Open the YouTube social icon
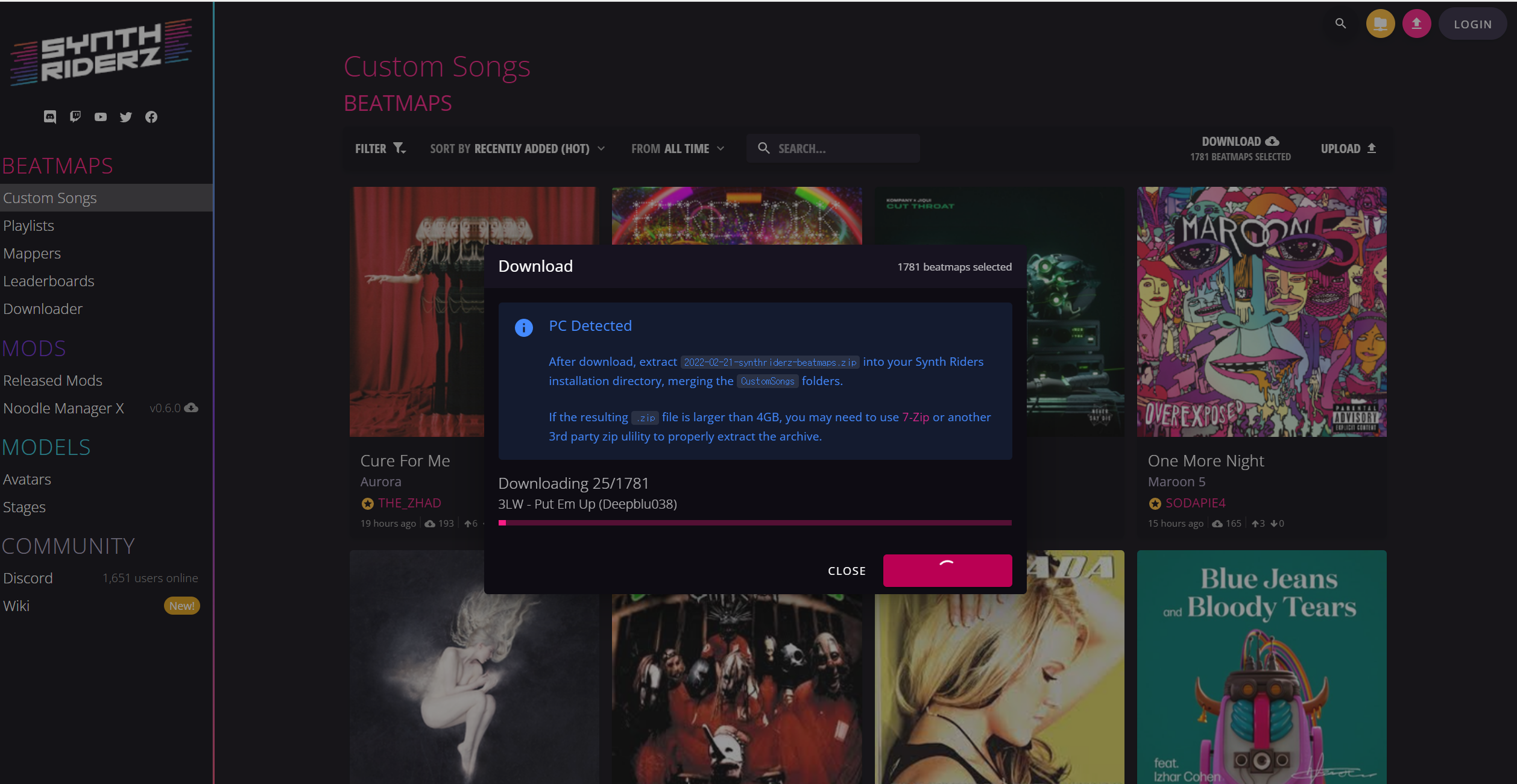Image resolution: width=1517 pixels, height=784 pixels. (101, 117)
